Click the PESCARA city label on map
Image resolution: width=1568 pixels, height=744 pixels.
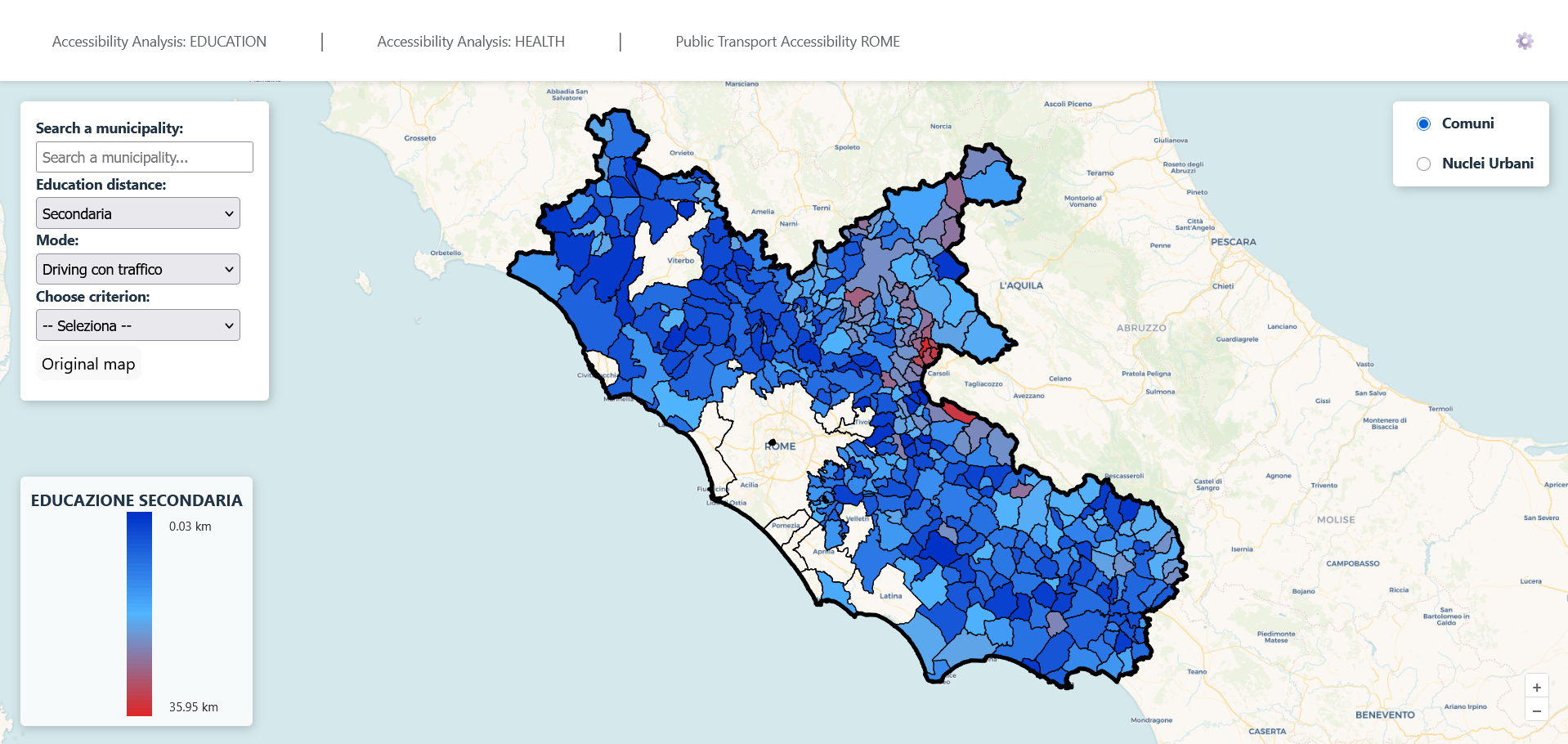1233,242
